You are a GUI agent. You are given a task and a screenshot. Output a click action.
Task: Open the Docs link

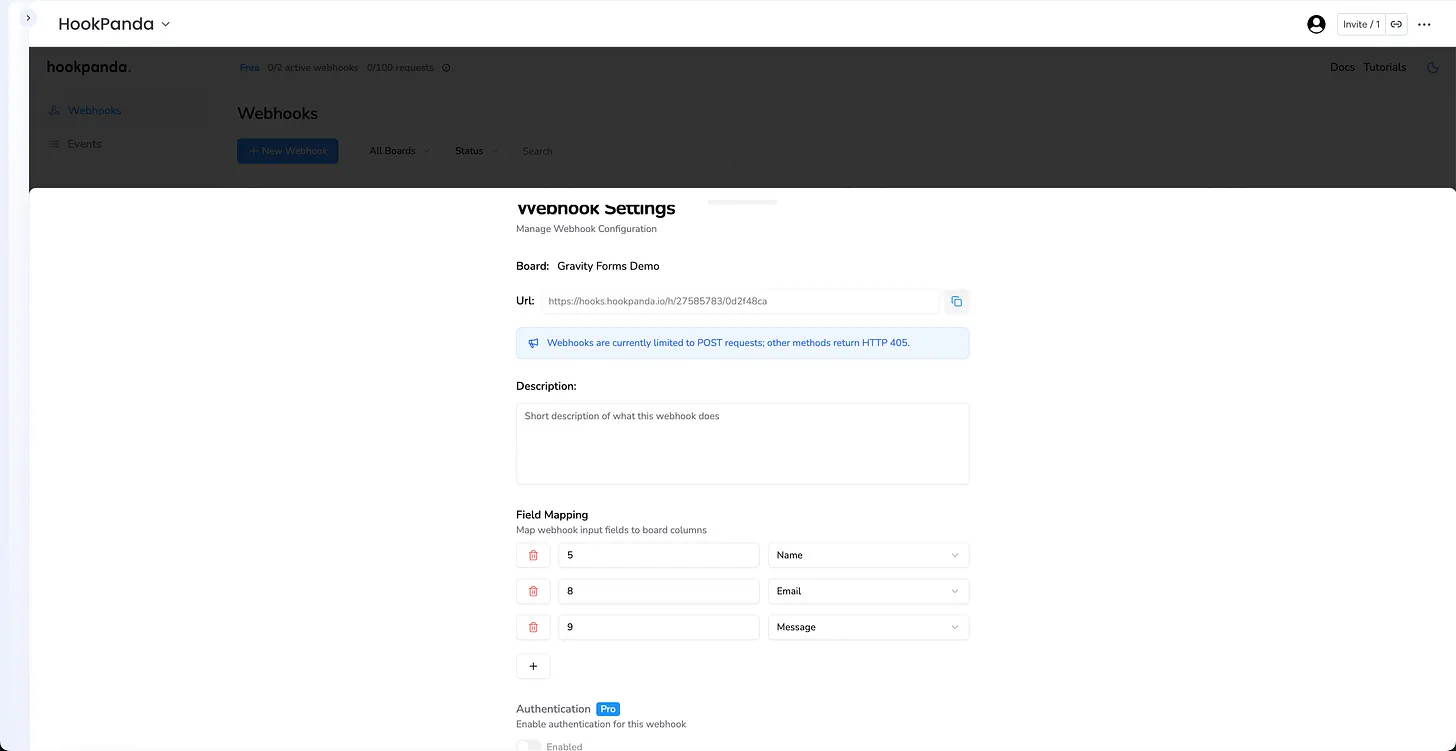pos(1342,68)
